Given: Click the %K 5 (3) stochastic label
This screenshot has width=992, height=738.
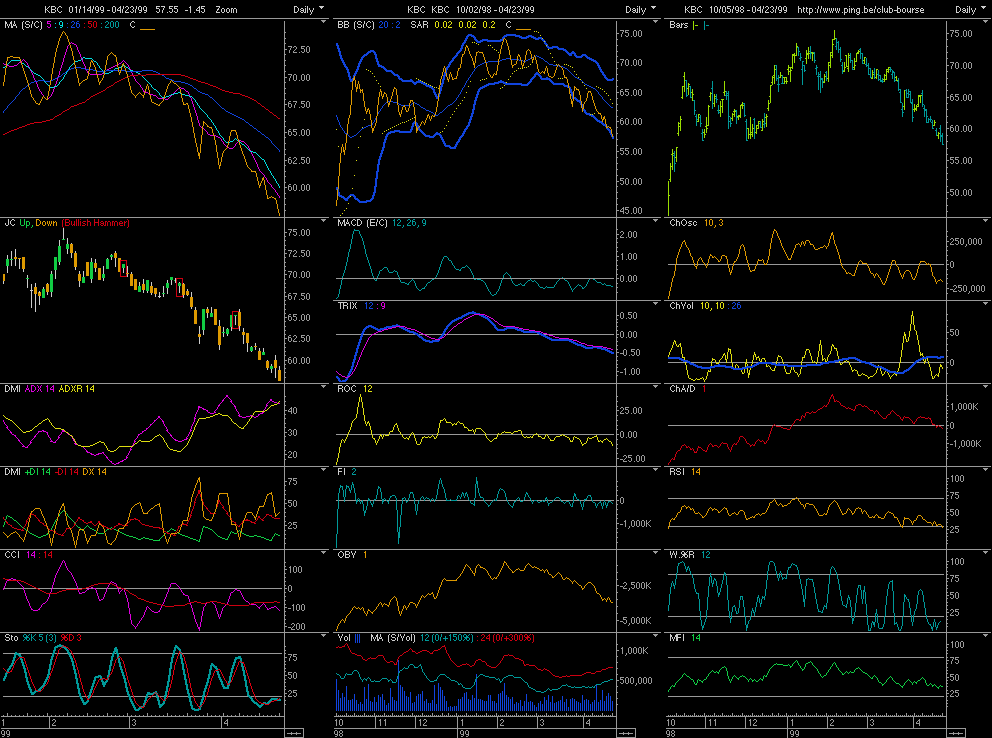Looking at the screenshot, I should pos(40,638).
